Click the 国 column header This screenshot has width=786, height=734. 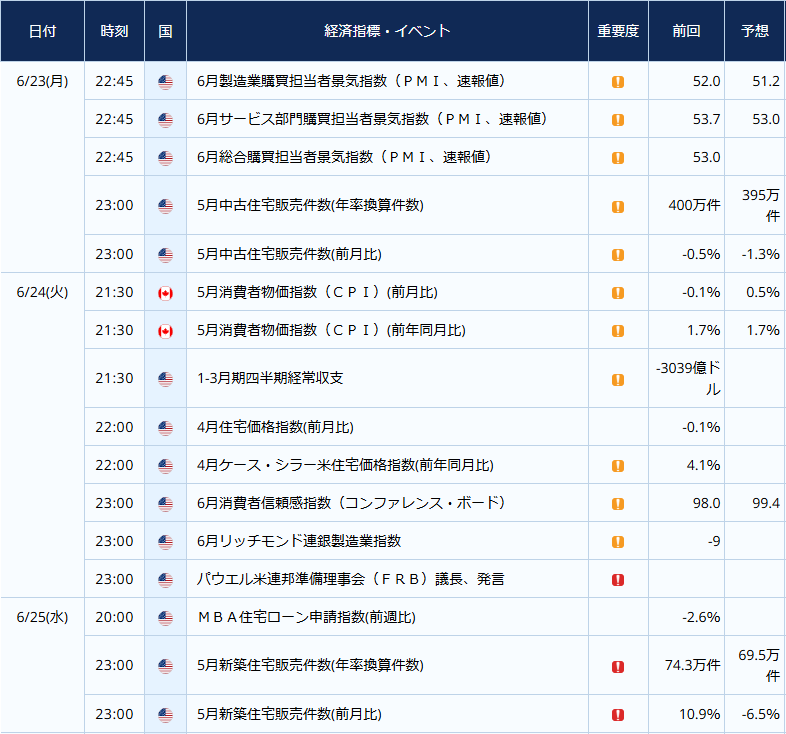click(165, 31)
